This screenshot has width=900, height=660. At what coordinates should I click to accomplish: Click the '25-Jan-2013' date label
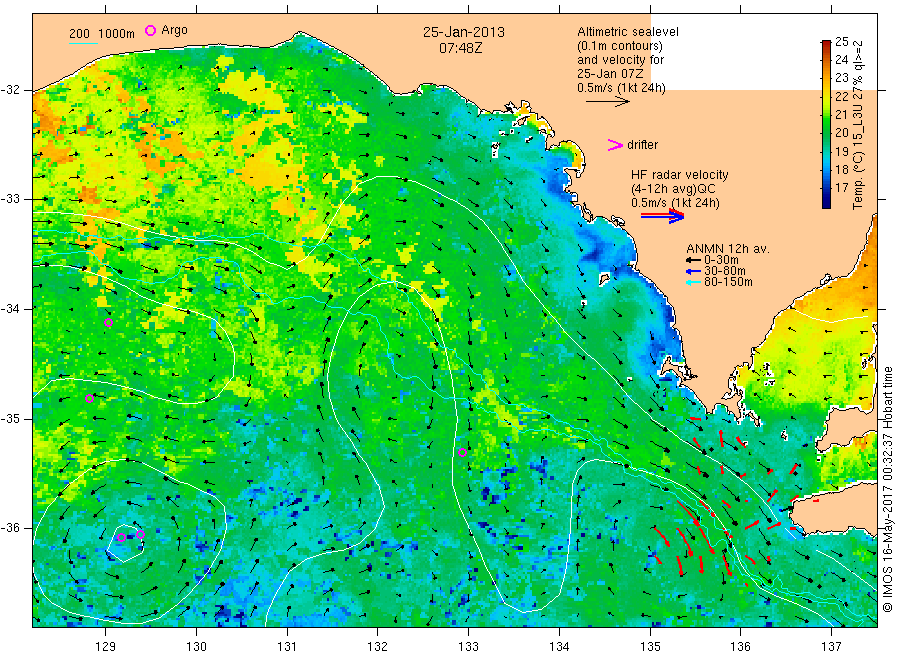pyautogui.click(x=464, y=32)
